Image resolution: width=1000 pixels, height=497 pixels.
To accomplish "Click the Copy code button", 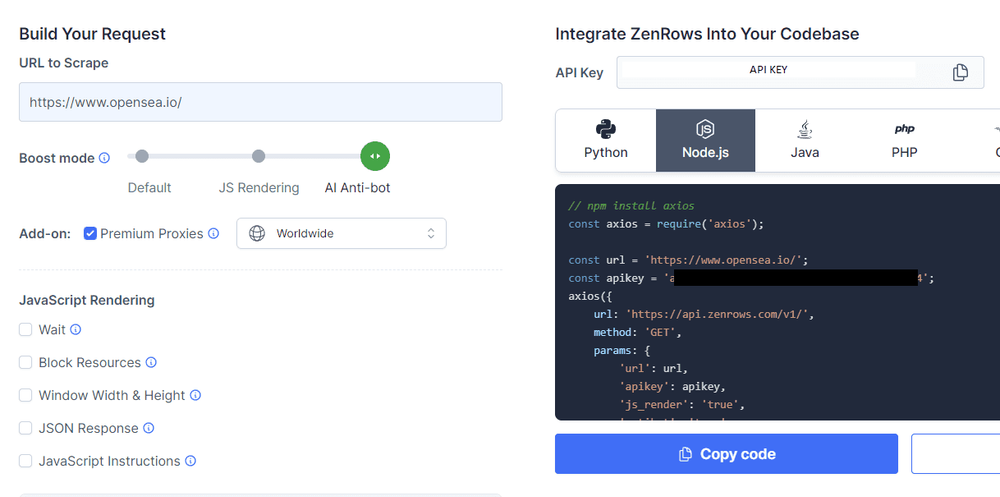I will pyautogui.click(x=726, y=454).
